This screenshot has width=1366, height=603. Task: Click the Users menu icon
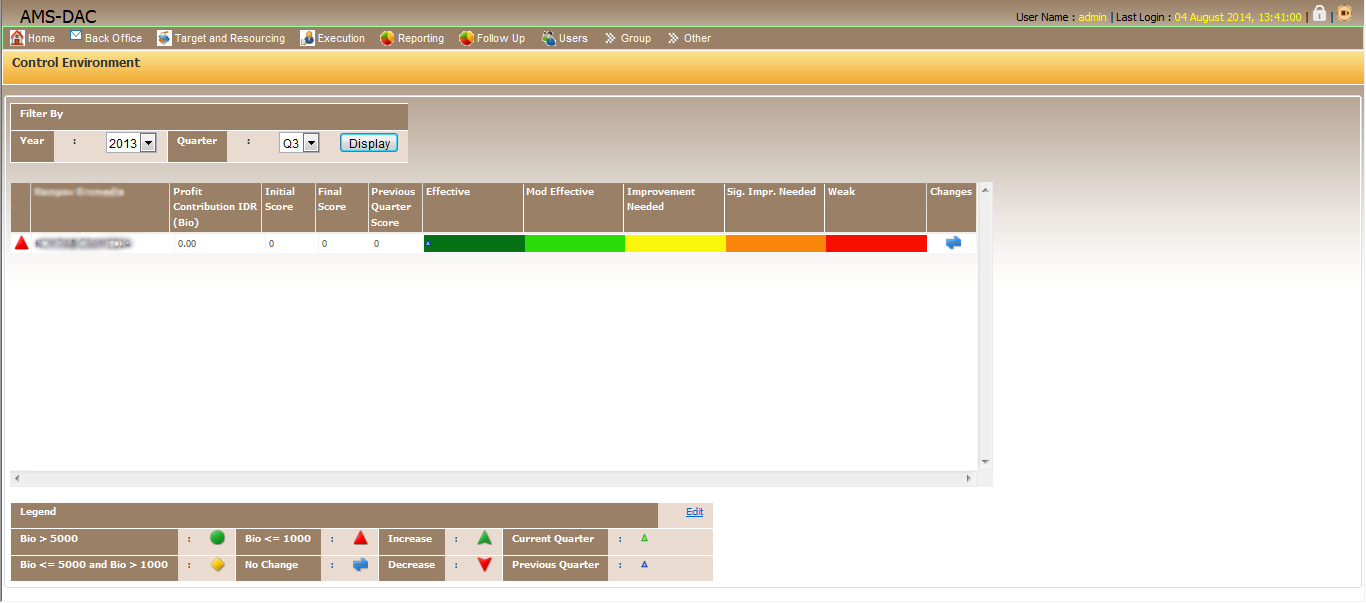[549, 38]
